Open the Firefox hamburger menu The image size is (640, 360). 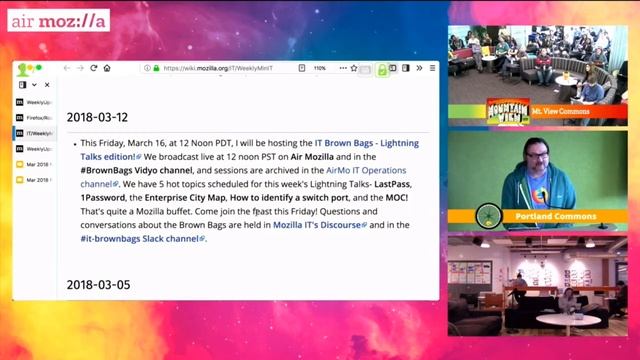pos(432,68)
